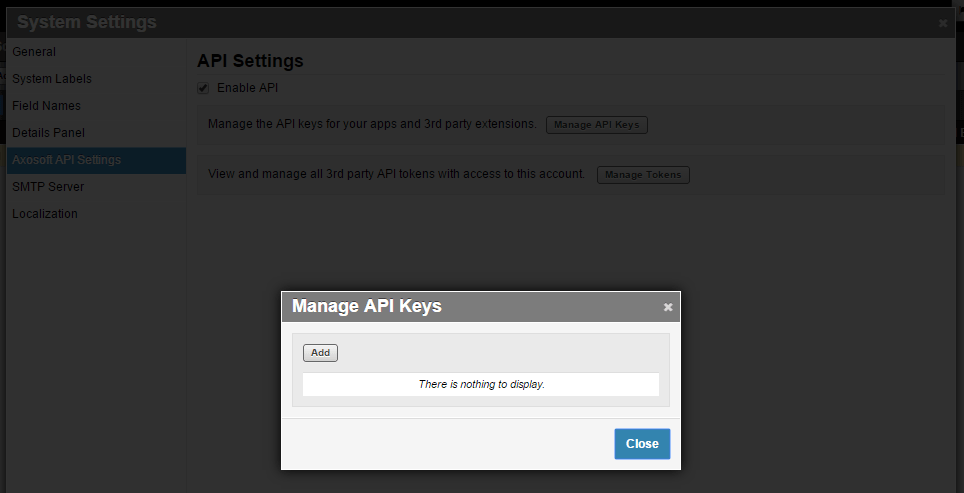Select General in settings sidebar
The width and height of the screenshot is (964, 493).
[x=96, y=52]
